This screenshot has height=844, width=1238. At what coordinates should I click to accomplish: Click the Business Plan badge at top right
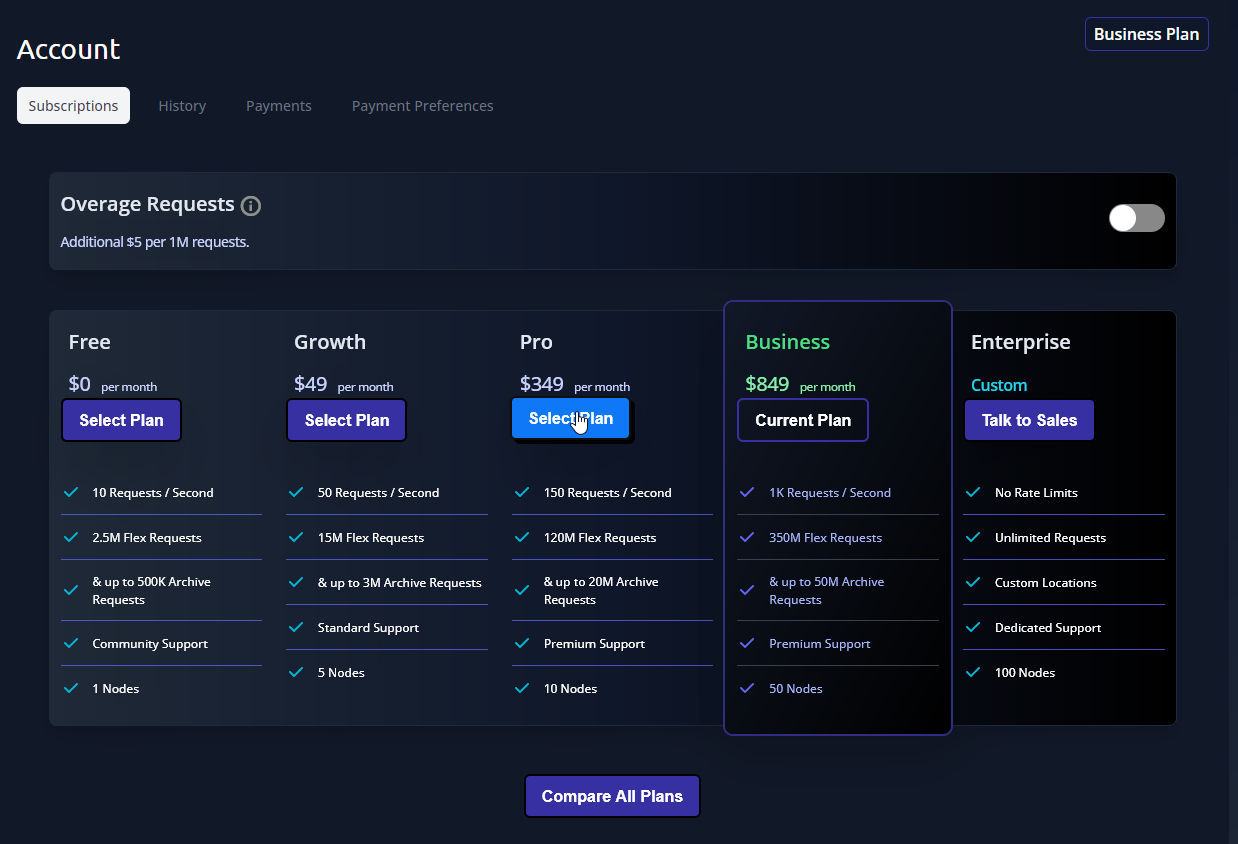tap(1146, 34)
